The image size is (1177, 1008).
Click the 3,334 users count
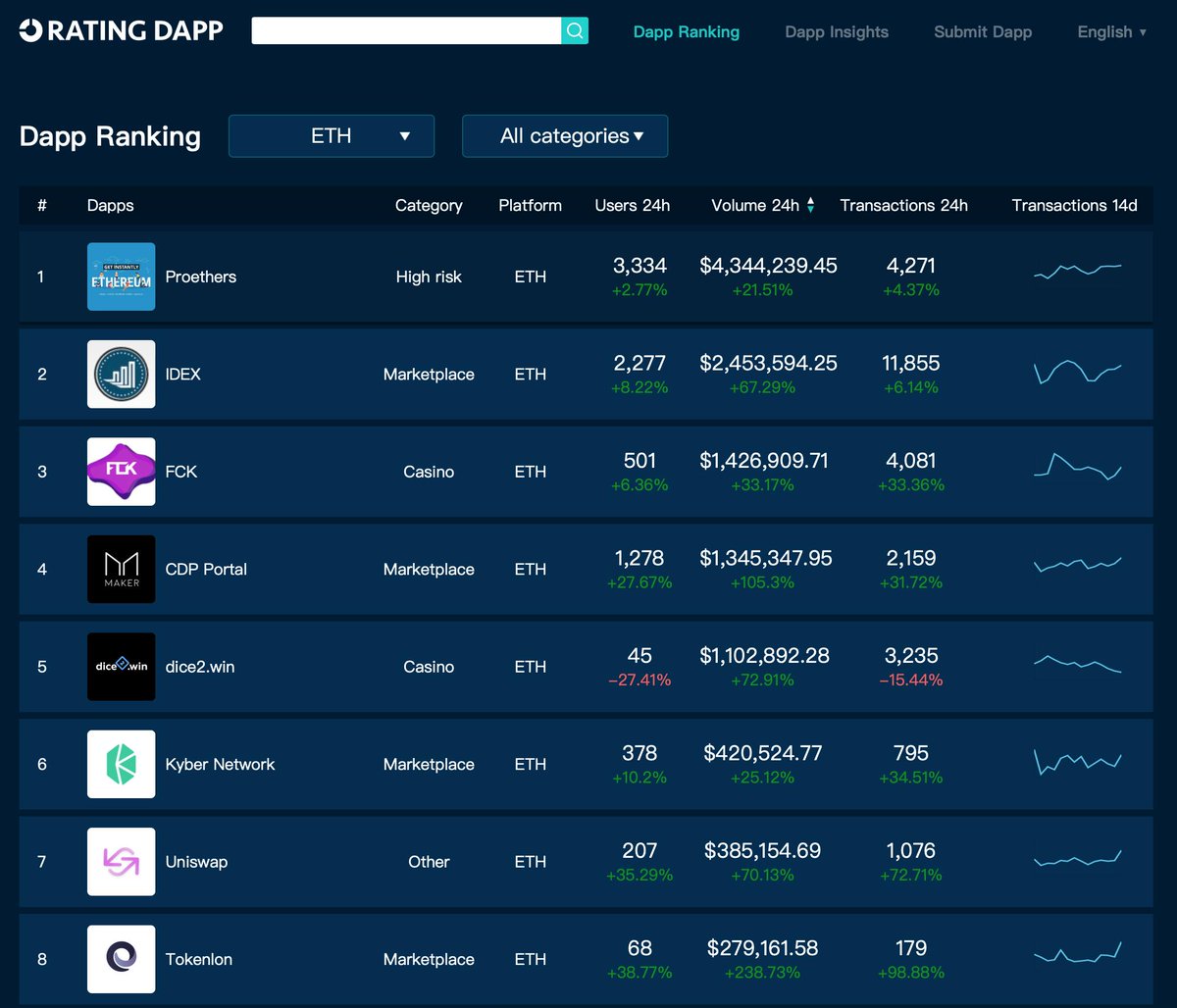(640, 266)
